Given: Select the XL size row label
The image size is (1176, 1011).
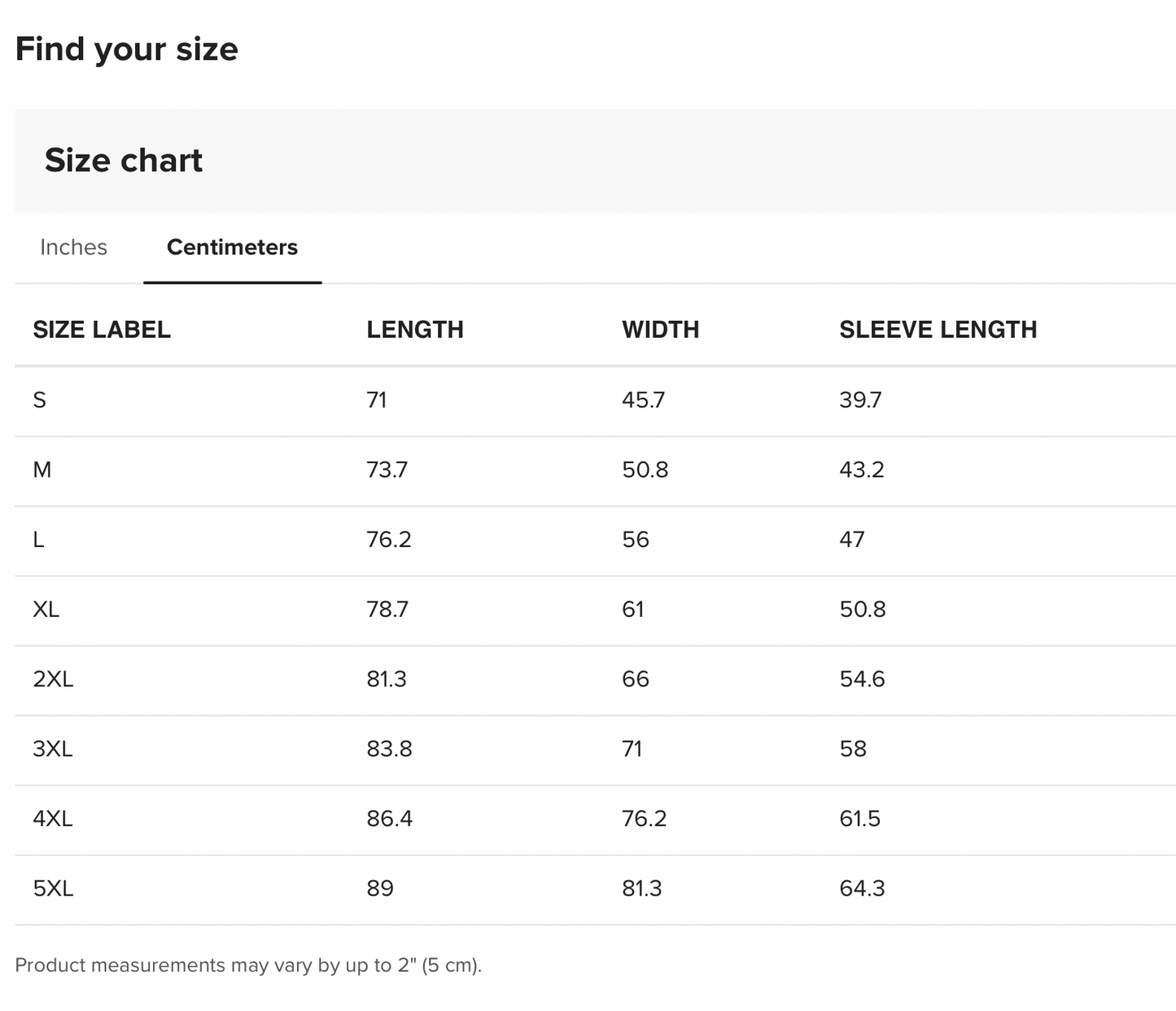Looking at the screenshot, I should pos(46,610).
